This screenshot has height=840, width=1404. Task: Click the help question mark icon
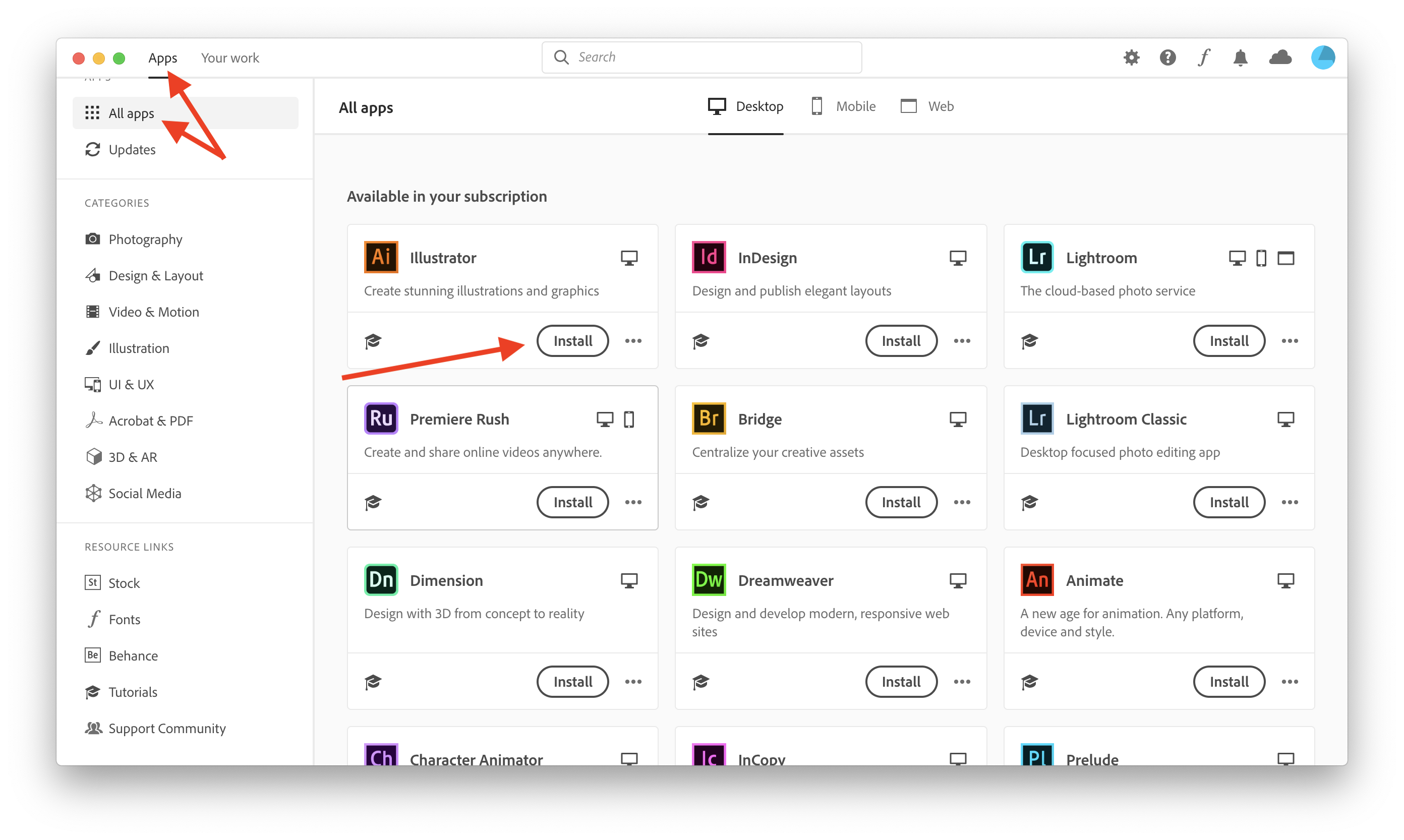pos(1167,57)
